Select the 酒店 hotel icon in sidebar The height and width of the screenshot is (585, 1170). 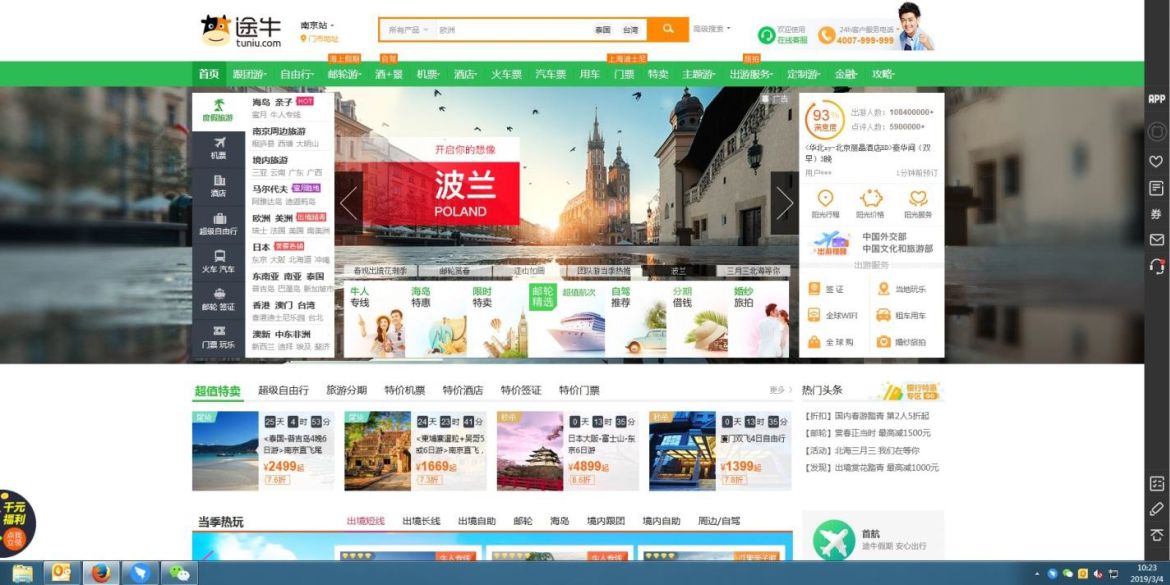pos(218,185)
